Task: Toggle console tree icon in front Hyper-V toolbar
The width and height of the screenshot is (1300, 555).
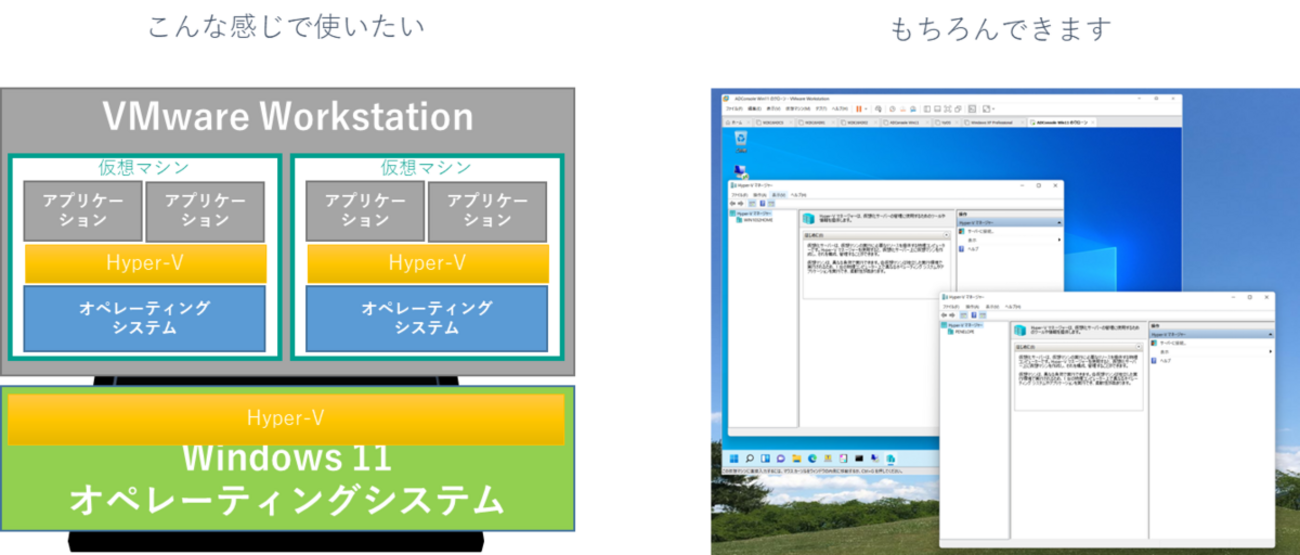Action: tap(963, 315)
